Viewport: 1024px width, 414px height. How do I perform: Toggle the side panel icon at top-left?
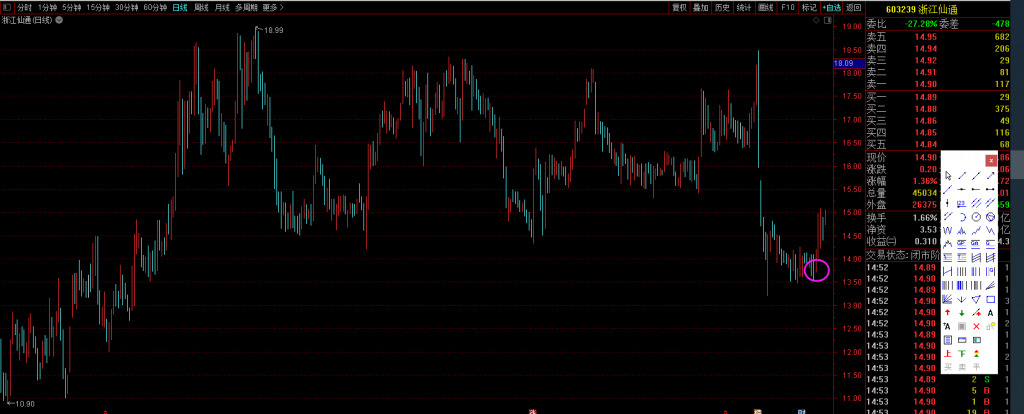8,7
